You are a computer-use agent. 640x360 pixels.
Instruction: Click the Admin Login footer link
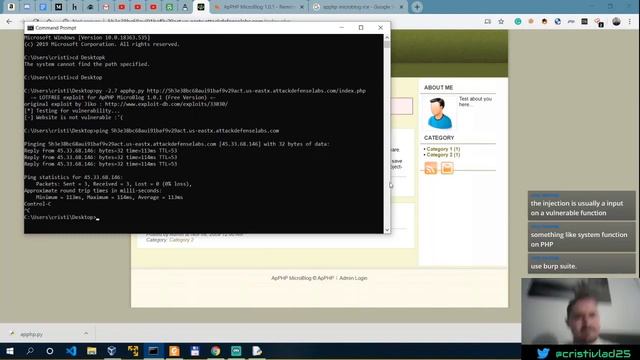coord(353,278)
